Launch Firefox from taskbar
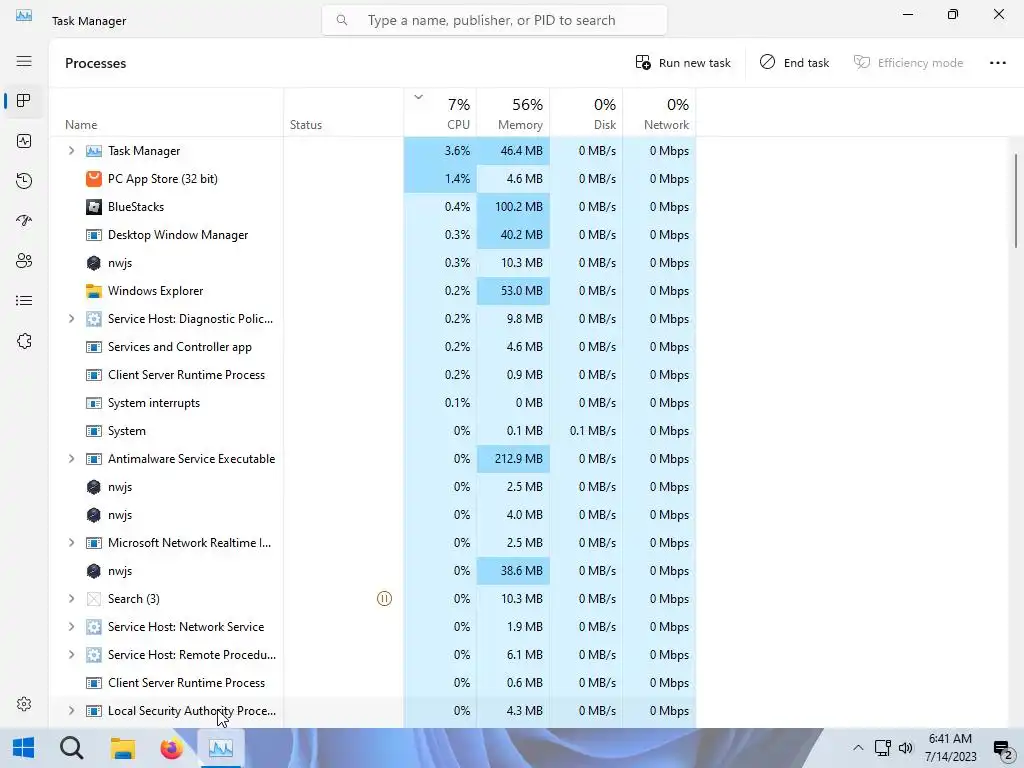The width and height of the screenshot is (1024, 768). pyautogui.click(x=172, y=748)
